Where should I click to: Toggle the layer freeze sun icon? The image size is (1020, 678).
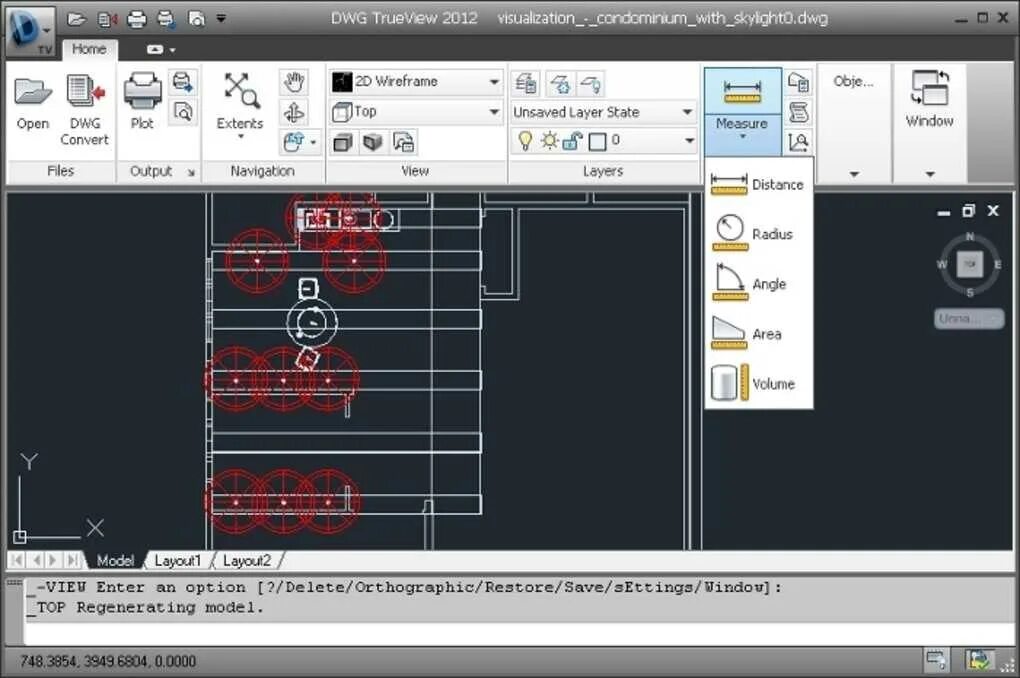[x=548, y=140]
